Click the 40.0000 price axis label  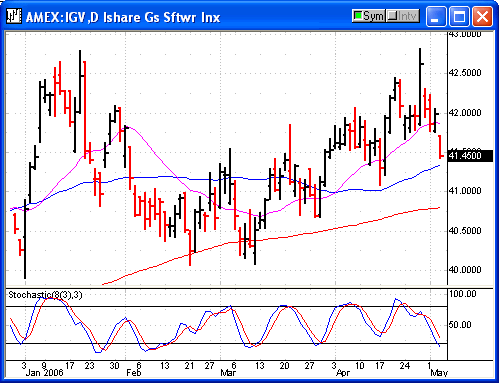(465, 270)
